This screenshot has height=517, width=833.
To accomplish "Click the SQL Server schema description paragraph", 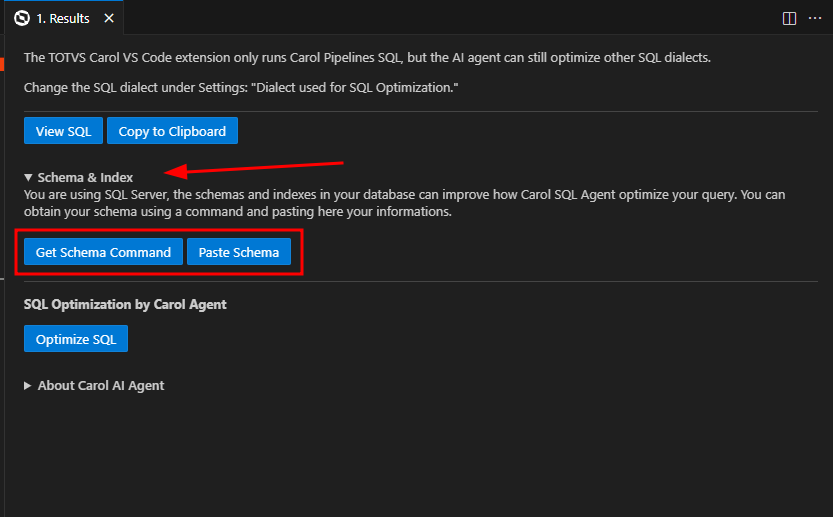I will [400, 203].
